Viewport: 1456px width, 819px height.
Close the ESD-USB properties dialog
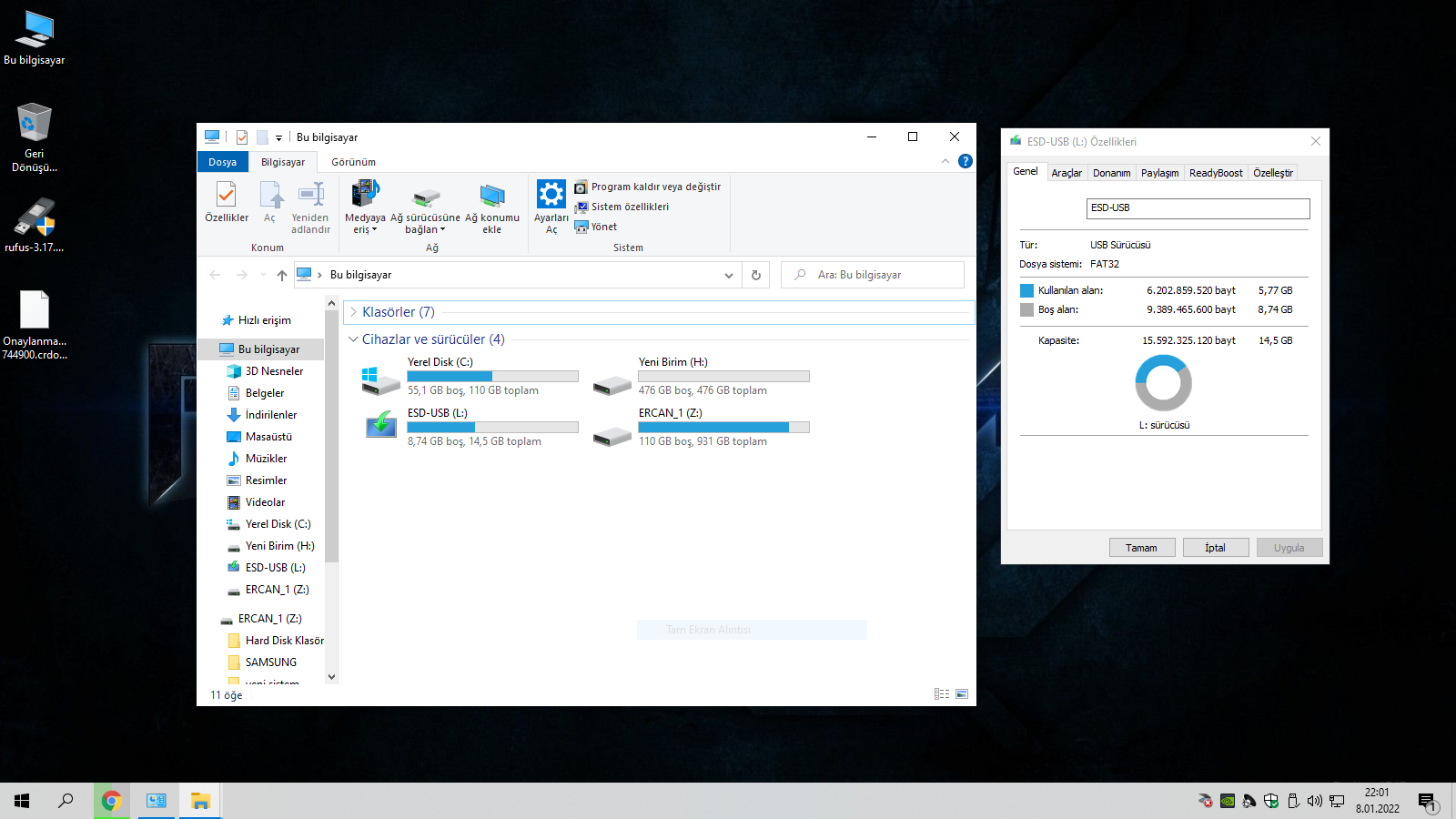(x=1315, y=141)
